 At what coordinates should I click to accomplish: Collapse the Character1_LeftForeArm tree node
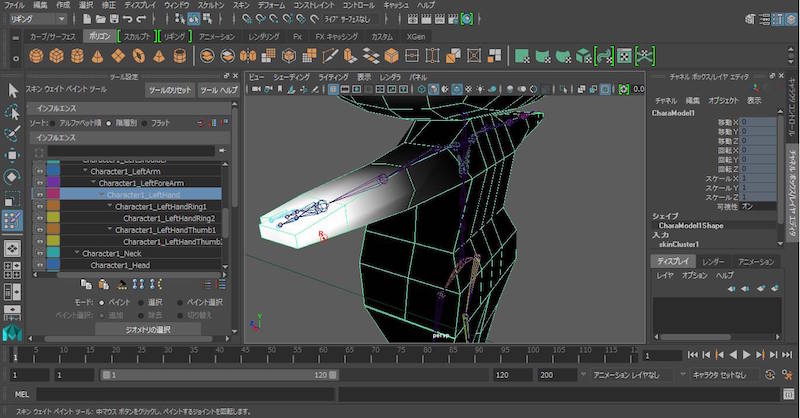point(94,183)
